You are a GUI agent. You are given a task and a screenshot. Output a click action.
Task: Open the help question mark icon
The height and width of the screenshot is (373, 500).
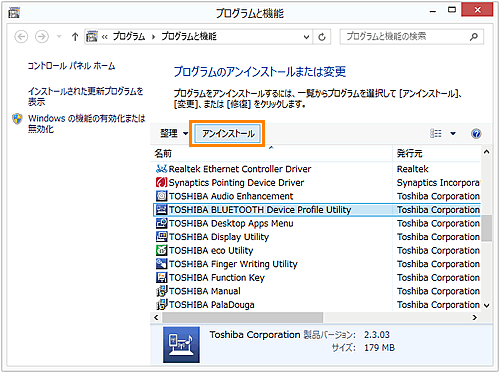pyautogui.click(x=476, y=134)
